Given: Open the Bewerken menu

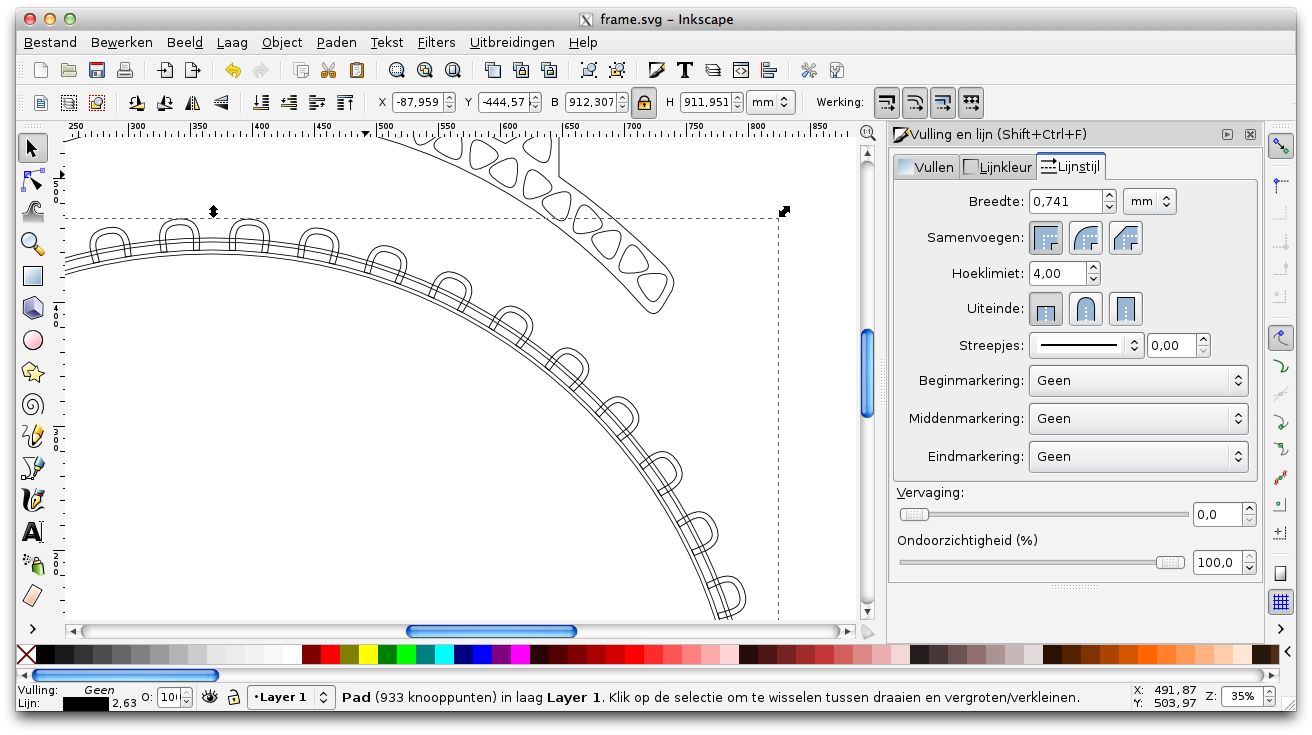Looking at the screenshot, I should [121, 42].
